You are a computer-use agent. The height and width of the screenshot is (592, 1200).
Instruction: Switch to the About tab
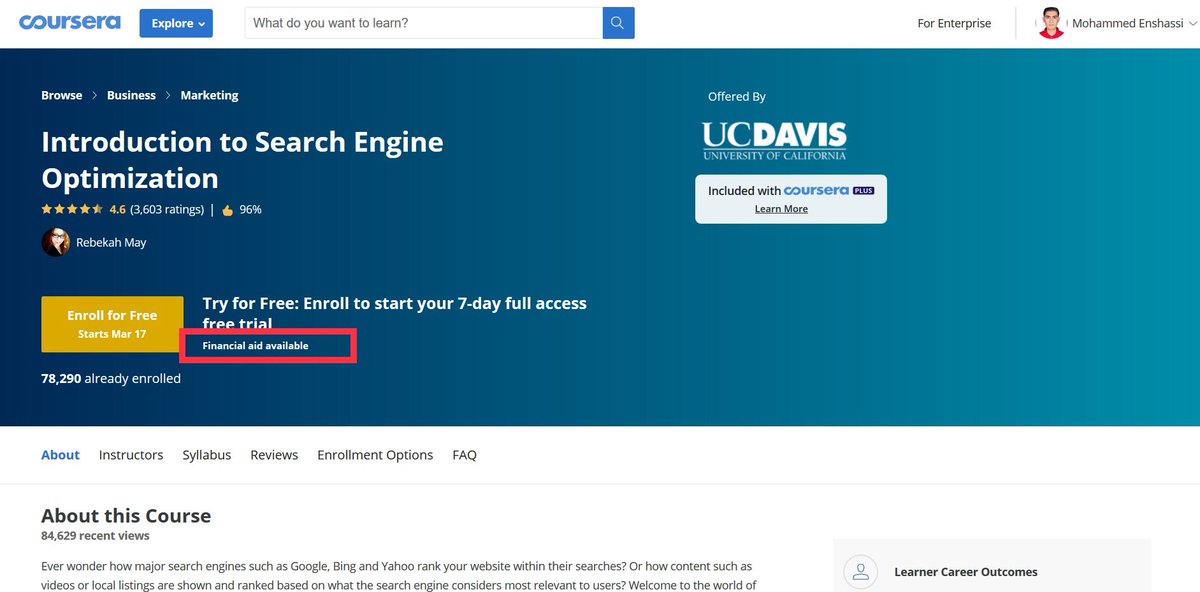[x=60, y=455]
